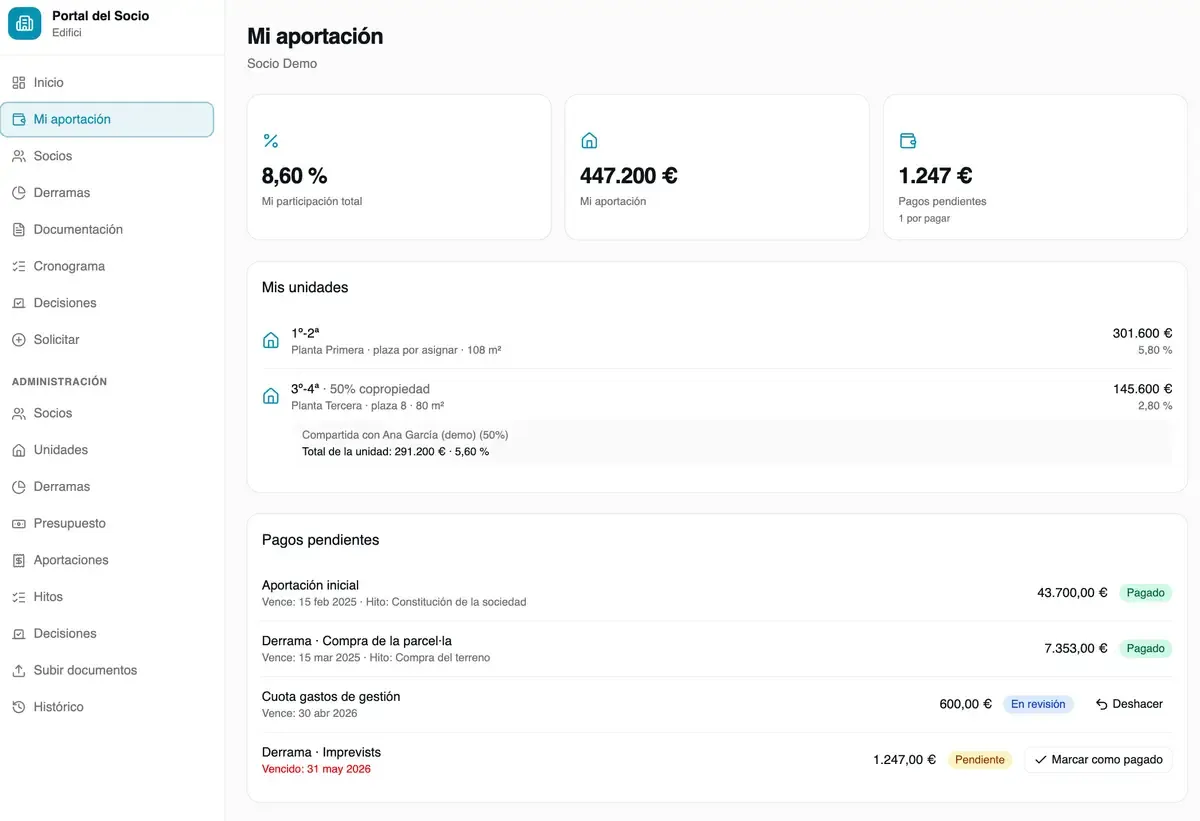
Task: Click the pie chart icon beside Derramas under Socios
Action: tap(18, 193)
